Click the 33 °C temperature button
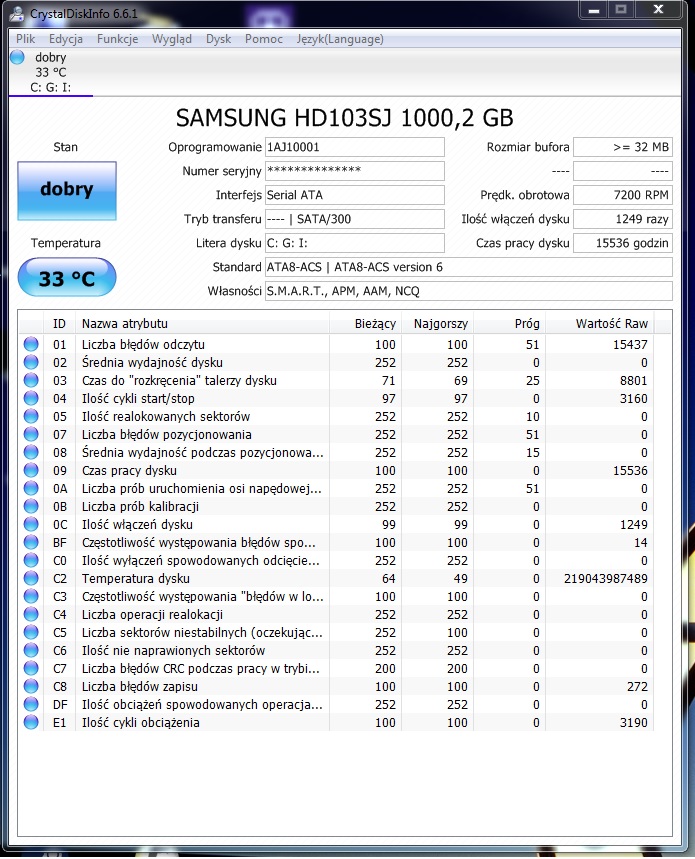 67,278
